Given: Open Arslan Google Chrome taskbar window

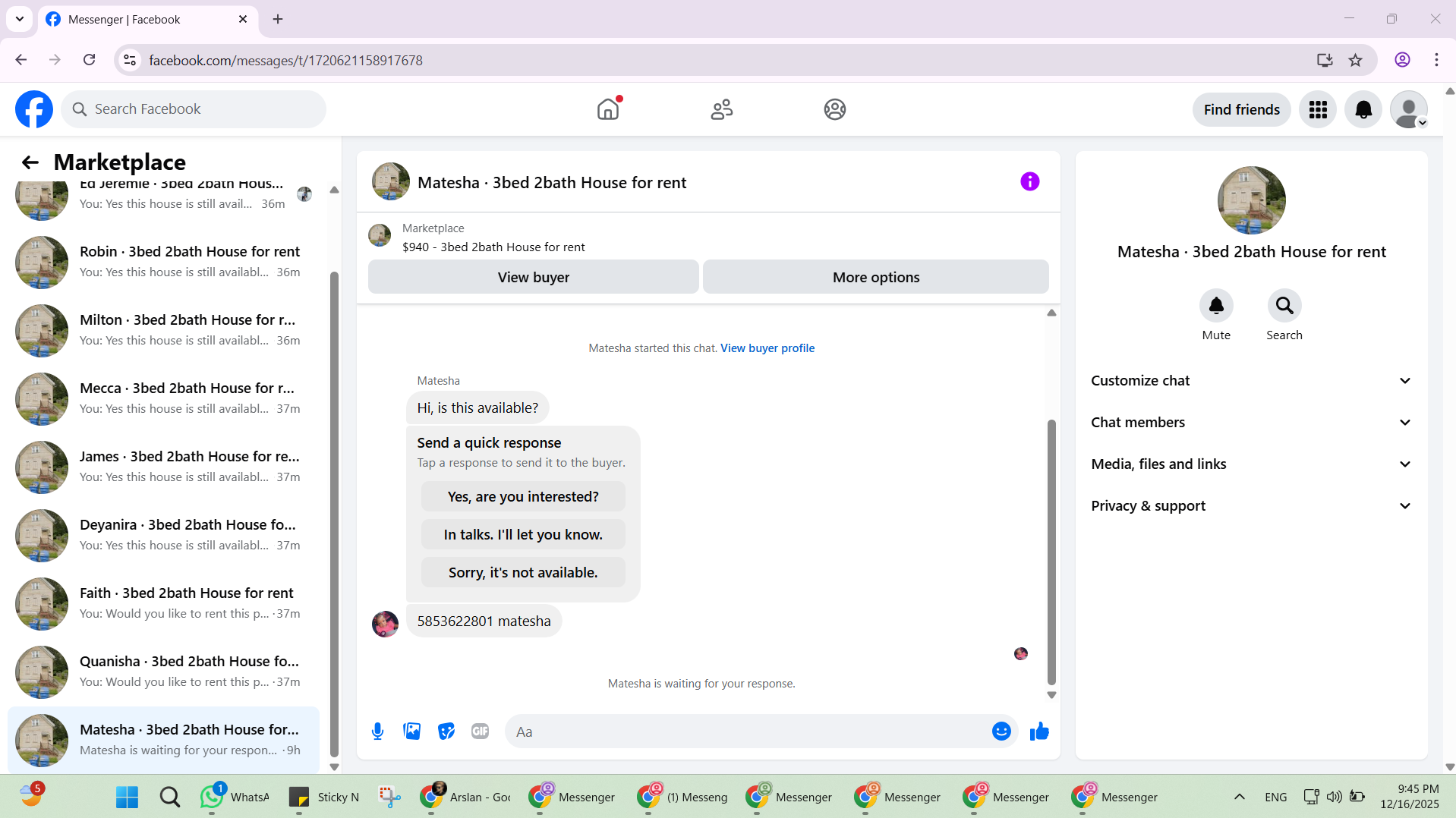Looking at the screenshot, I should [465, 797].
